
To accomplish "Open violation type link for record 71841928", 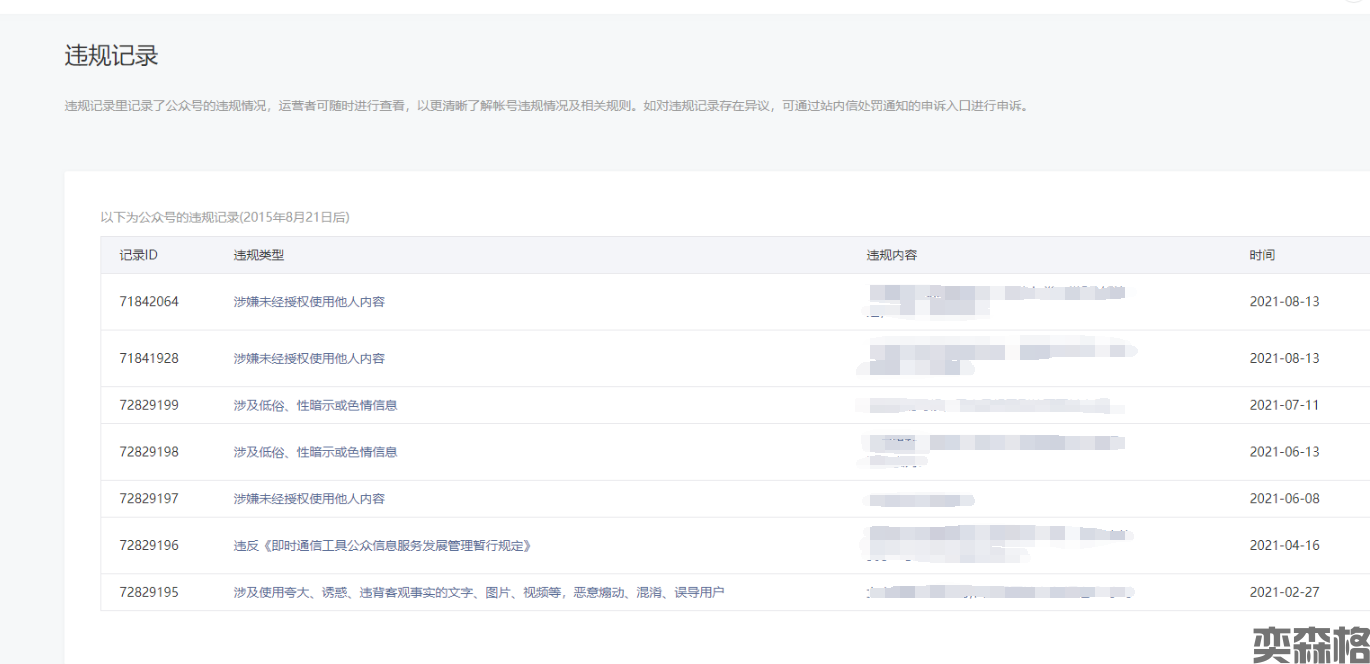I will 309,358.
